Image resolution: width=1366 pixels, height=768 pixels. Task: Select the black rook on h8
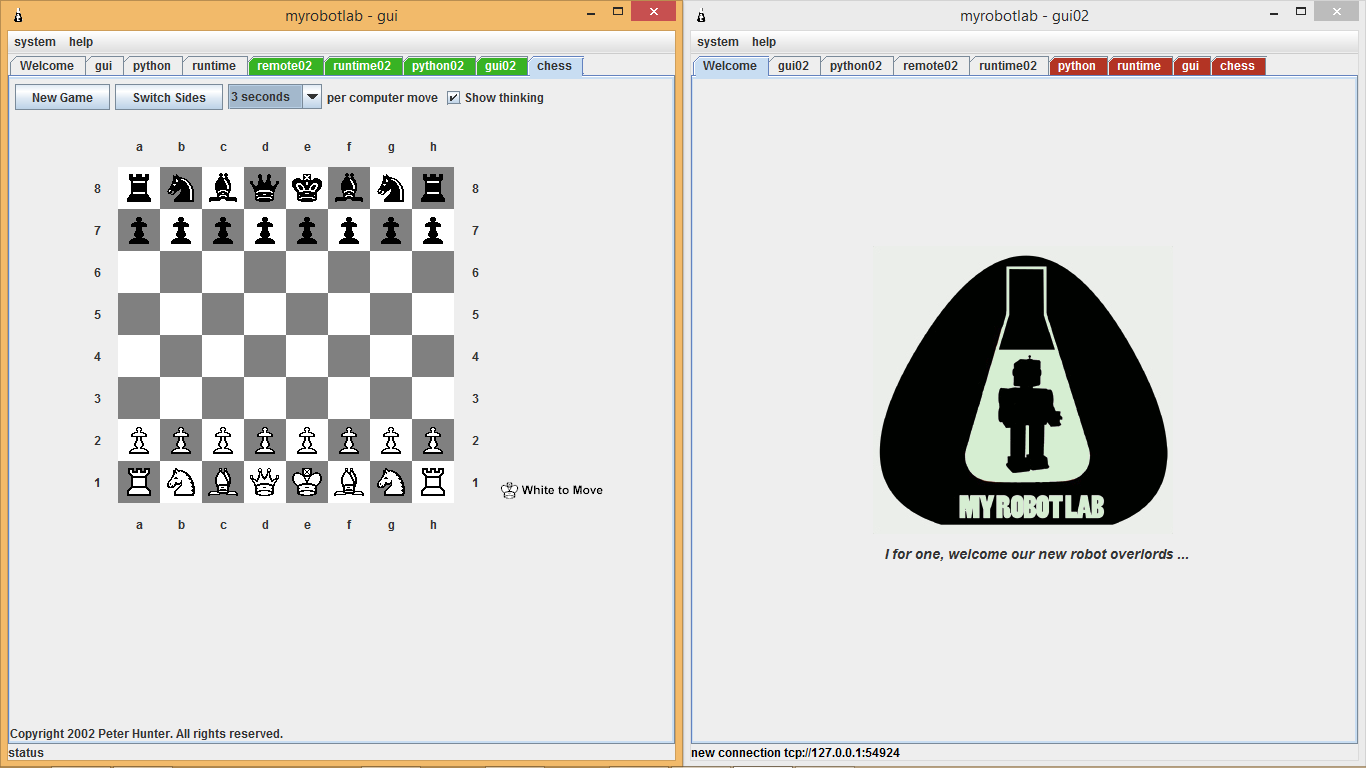(x=433, y=188)
